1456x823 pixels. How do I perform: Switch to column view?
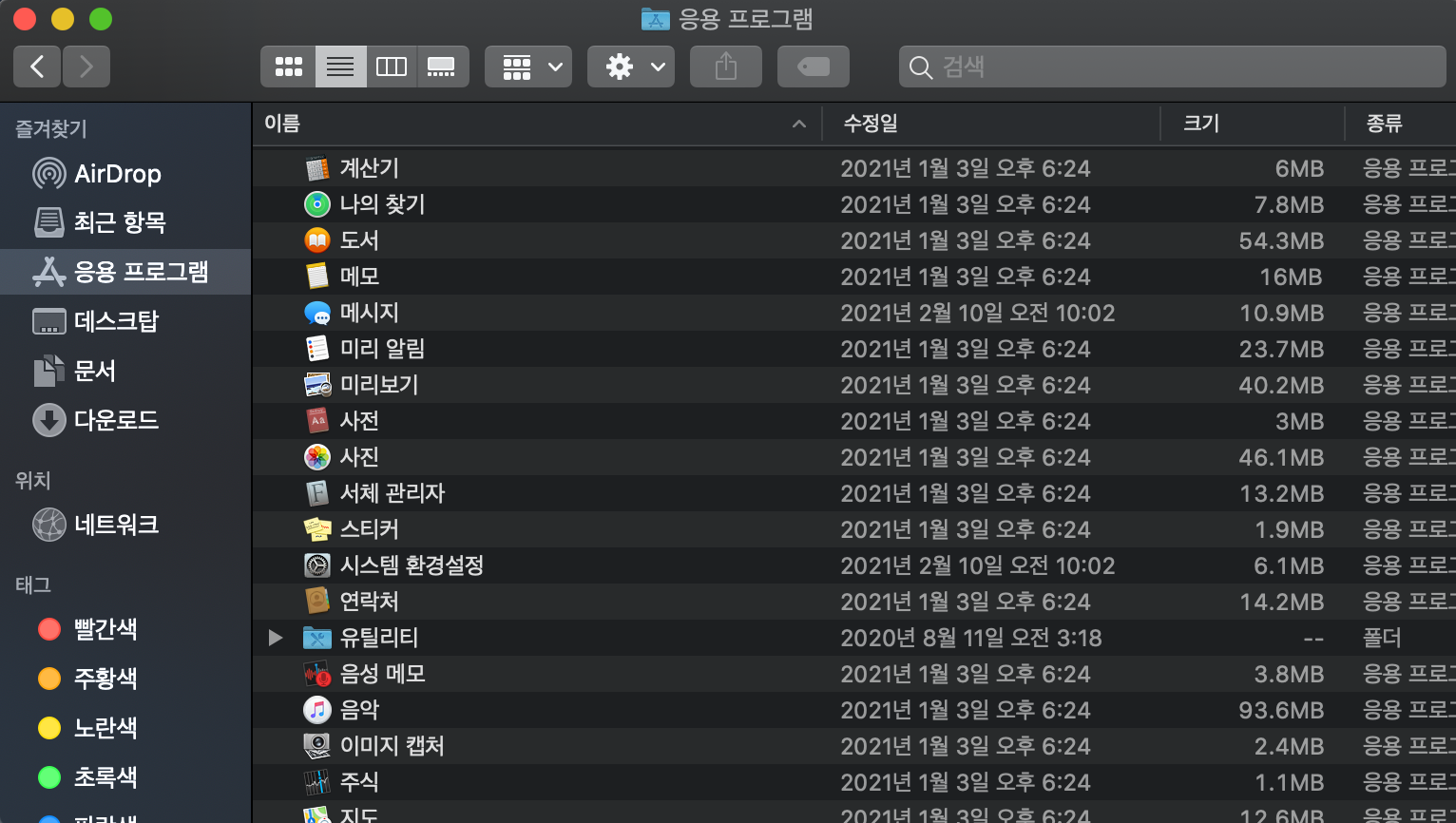click(392, 67)
